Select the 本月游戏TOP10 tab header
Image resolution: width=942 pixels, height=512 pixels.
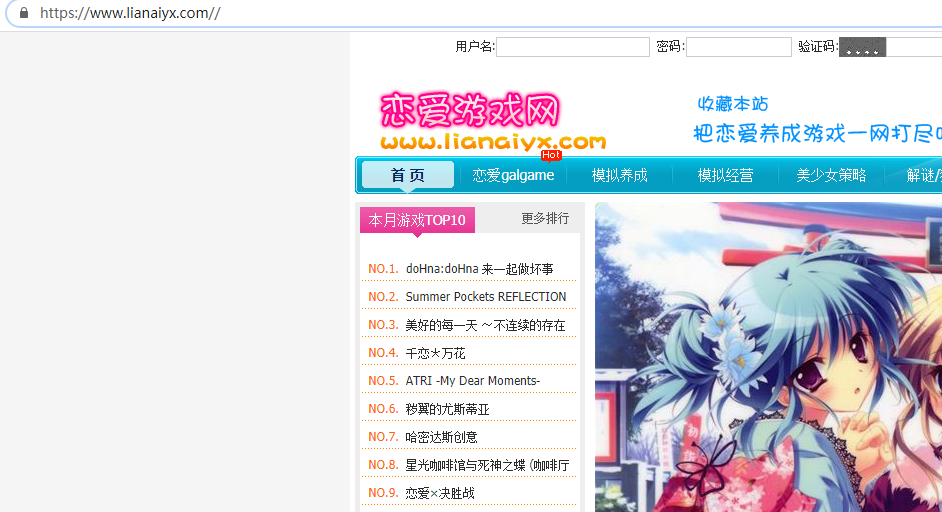[x=417, y=220]
